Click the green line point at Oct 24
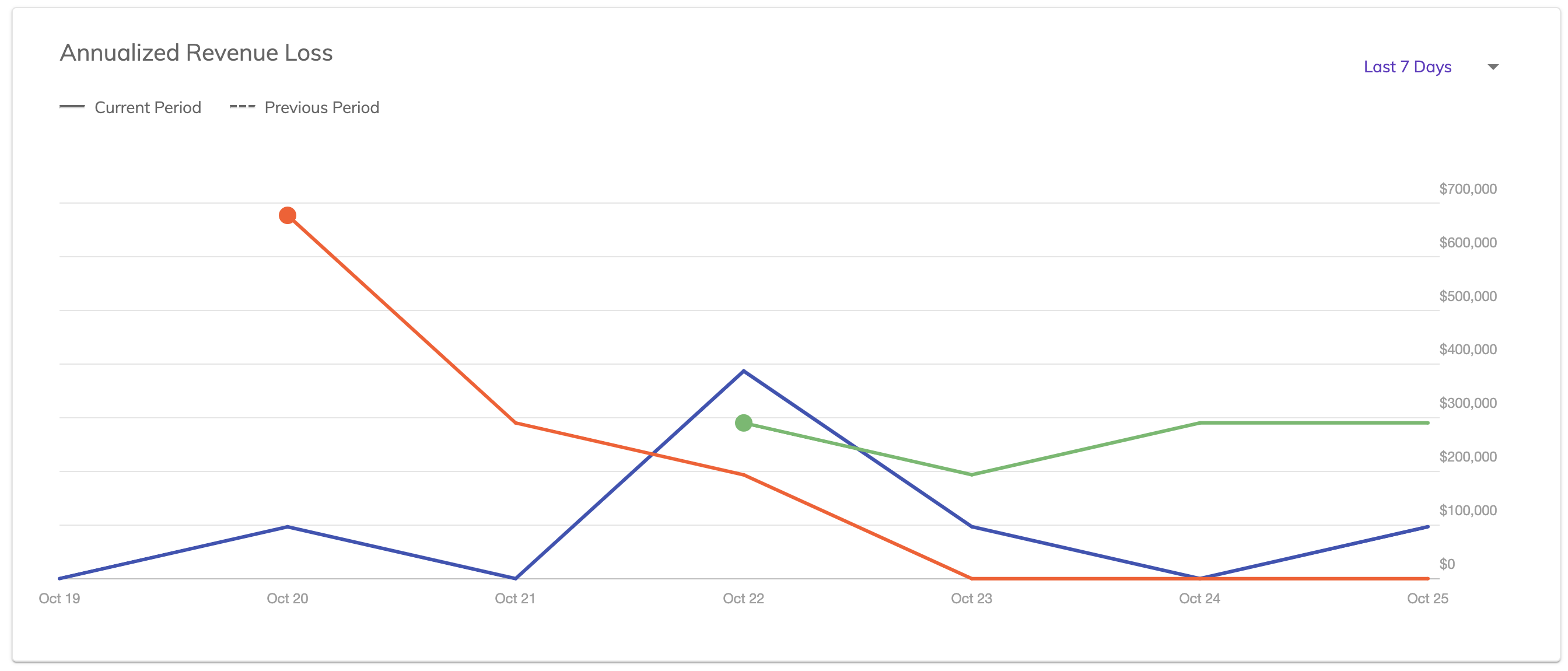The height and width of the screenshot is (671, 1568). click(1199, 422)
